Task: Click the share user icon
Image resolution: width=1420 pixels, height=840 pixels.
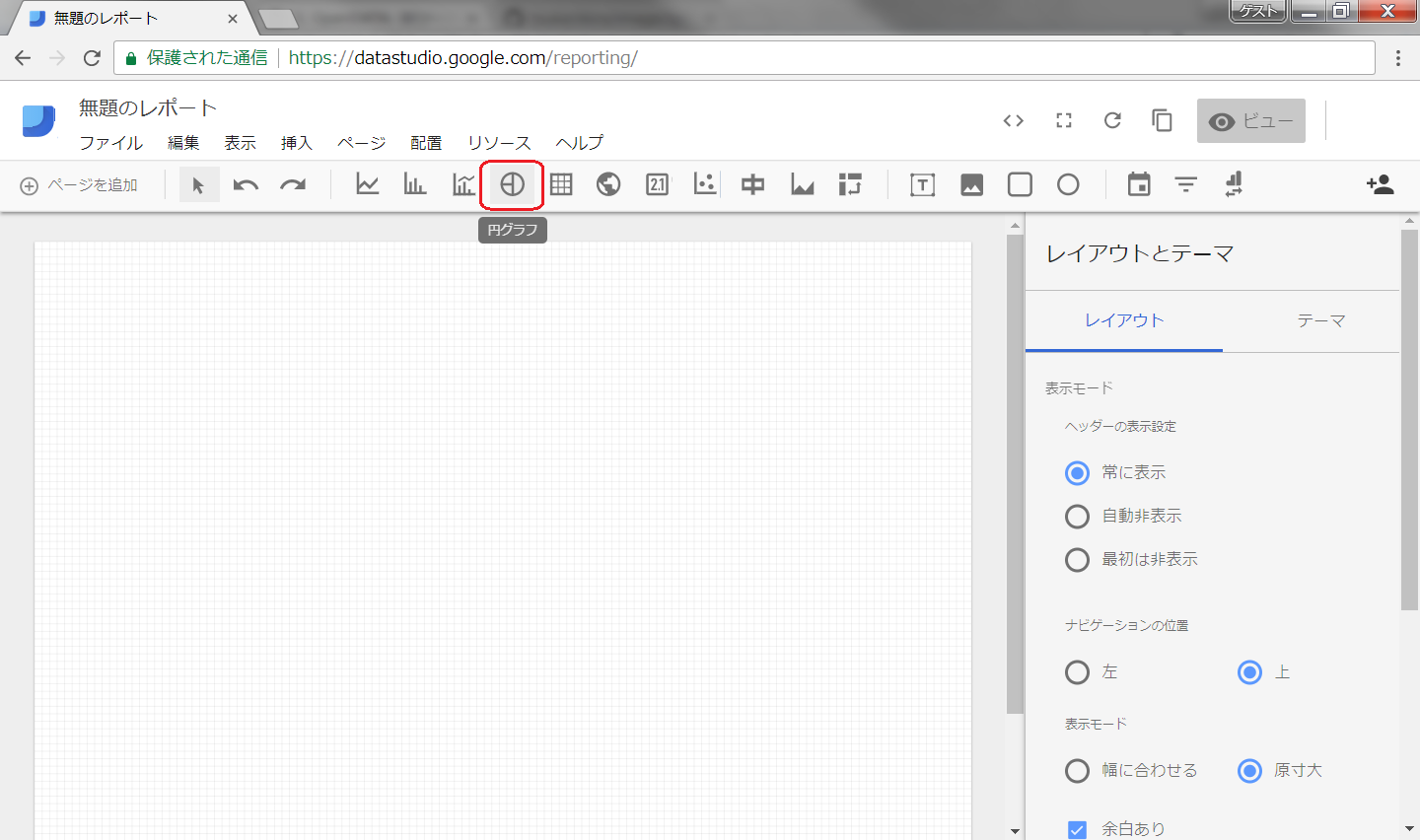Action: [1380, 184]
